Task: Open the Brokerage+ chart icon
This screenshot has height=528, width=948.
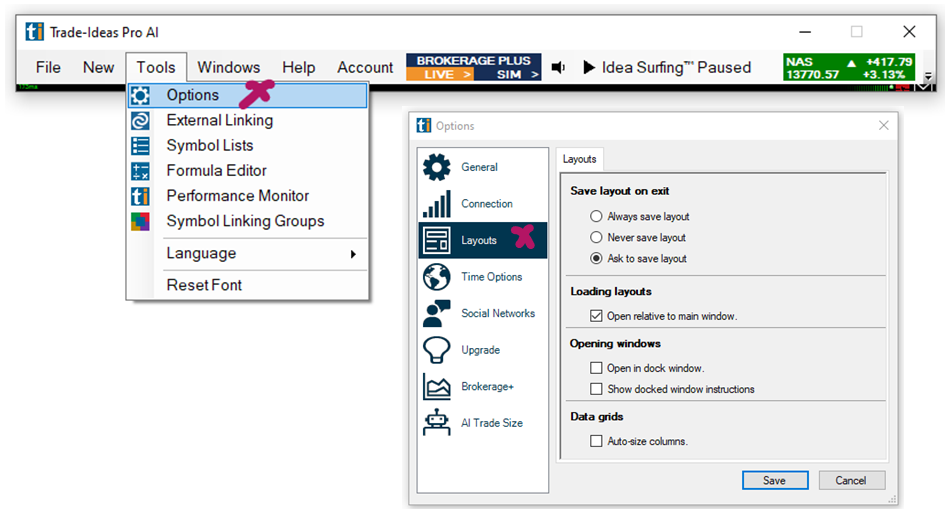Action: tap(437, 387)
